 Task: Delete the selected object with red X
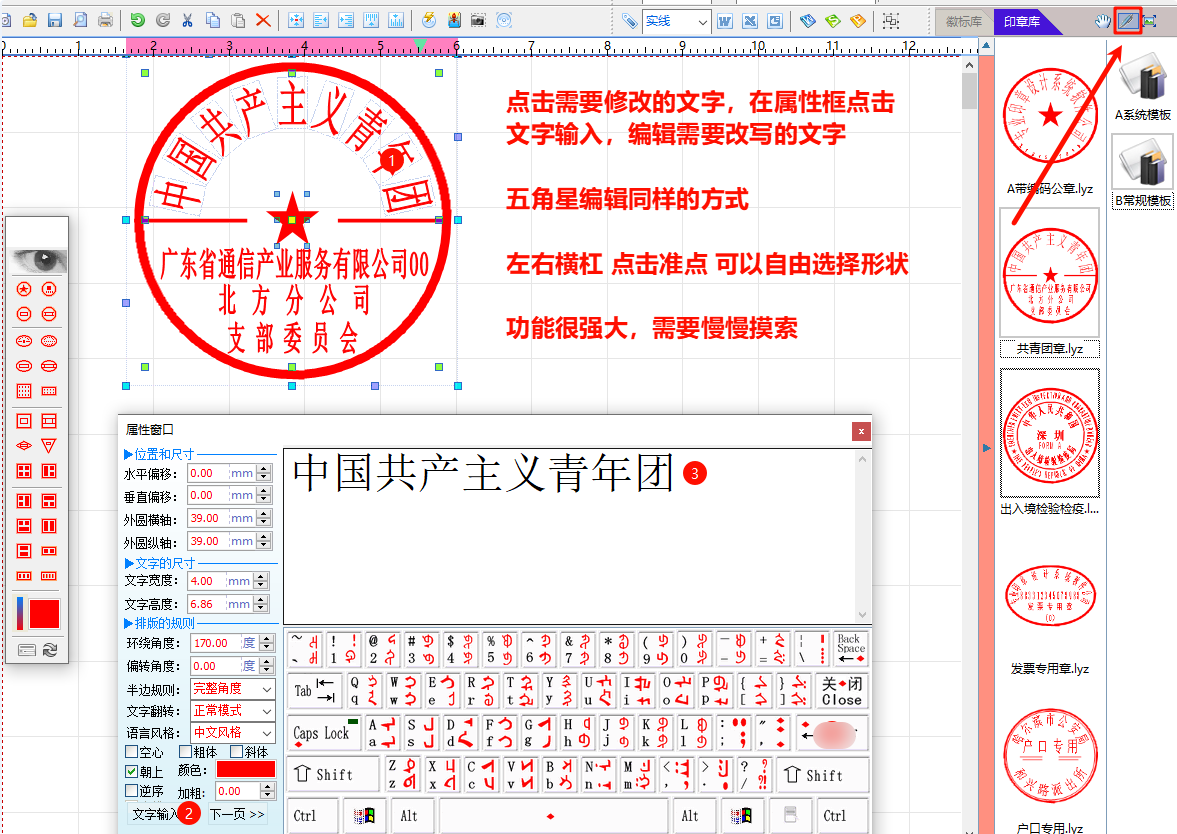coord(263,20)
